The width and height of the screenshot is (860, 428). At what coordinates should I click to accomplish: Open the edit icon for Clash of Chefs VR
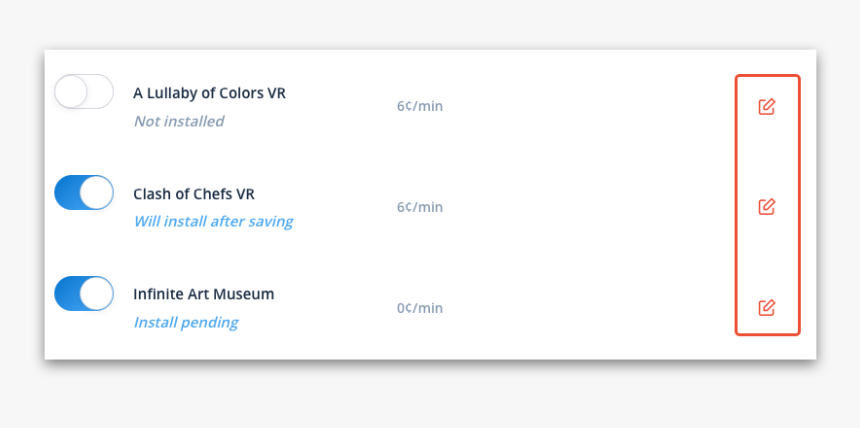tap(766, 207)
